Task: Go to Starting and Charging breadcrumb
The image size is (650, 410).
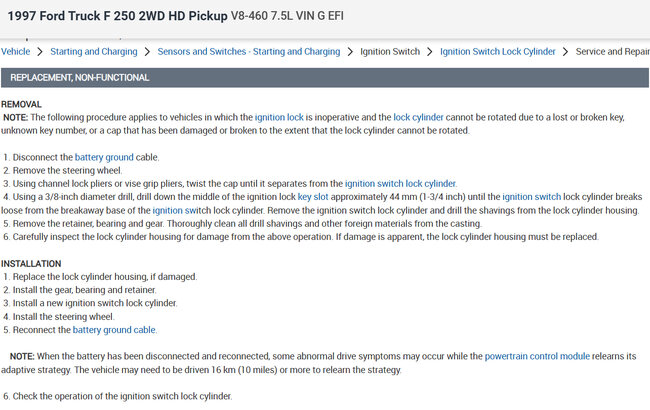Action: [x=94, y=51]
